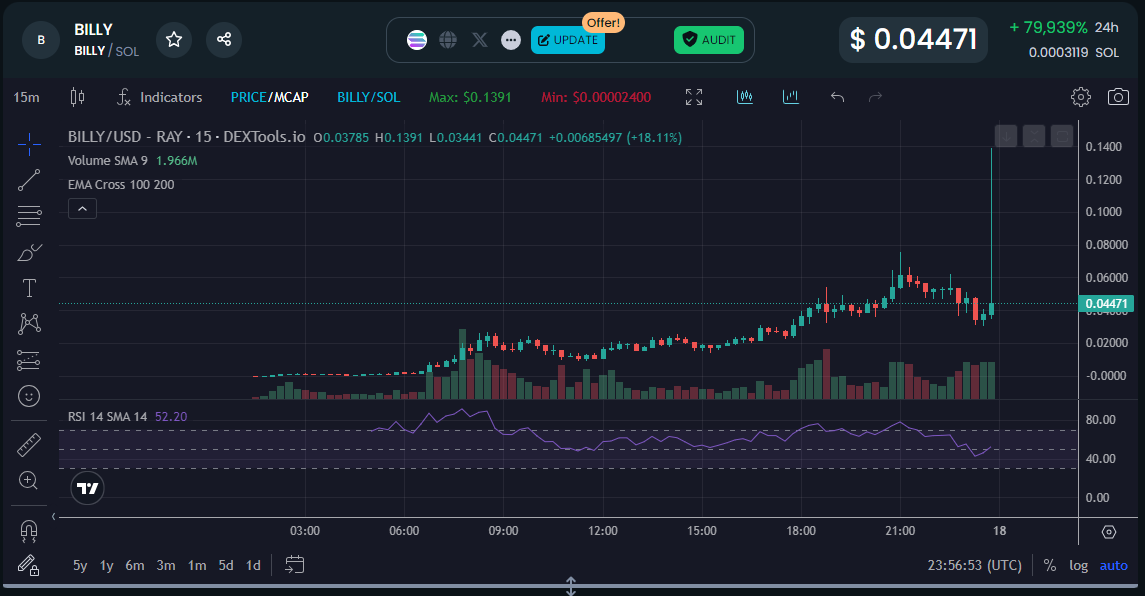
Task: Click the BILLY/USD chart title
Action: click(x=186, y=137)
